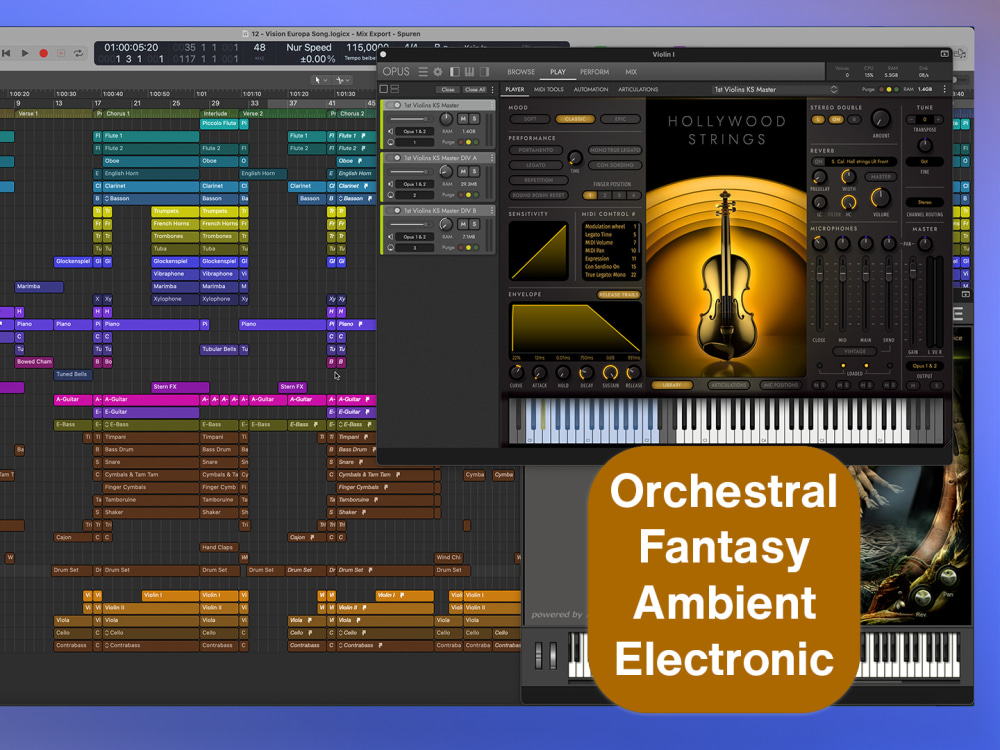Toggle the Opus keyboard view icon
The height and width of the screenshot is (750, 1000).
(x=469, y=72)
